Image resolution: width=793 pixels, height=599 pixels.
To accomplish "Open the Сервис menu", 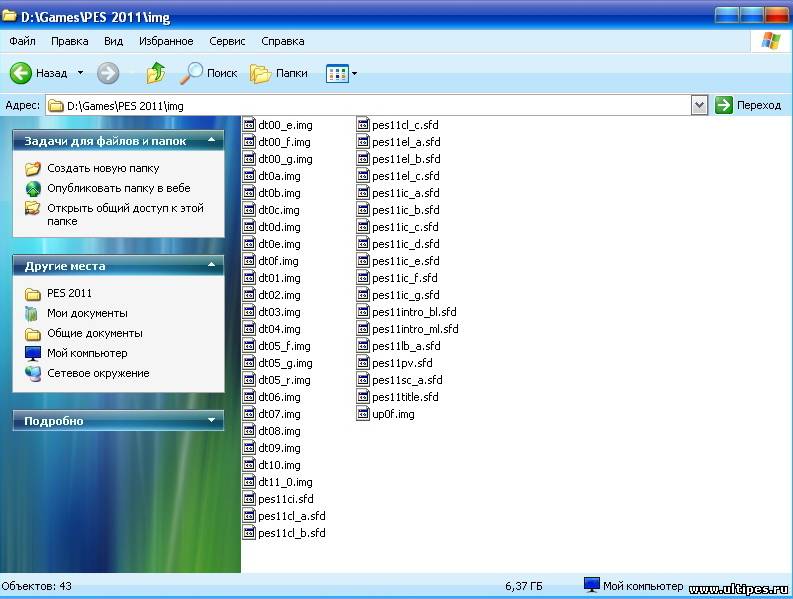I will pyautogui.click(x=227, y=41).
